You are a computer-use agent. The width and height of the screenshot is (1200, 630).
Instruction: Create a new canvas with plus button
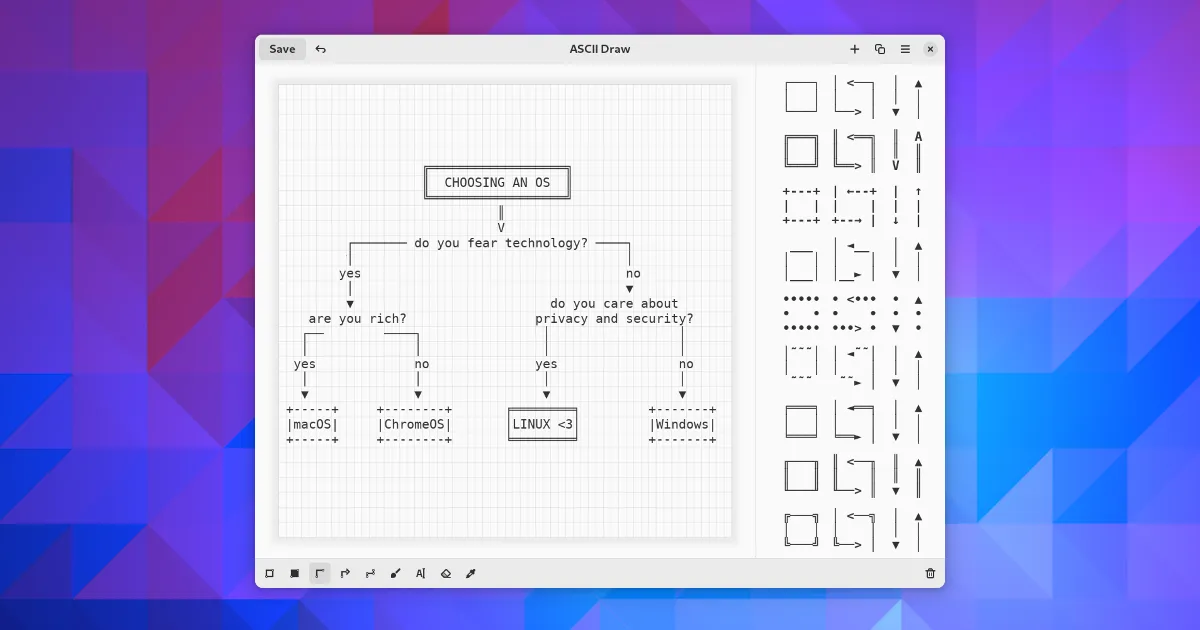click(x=854, y=49)
